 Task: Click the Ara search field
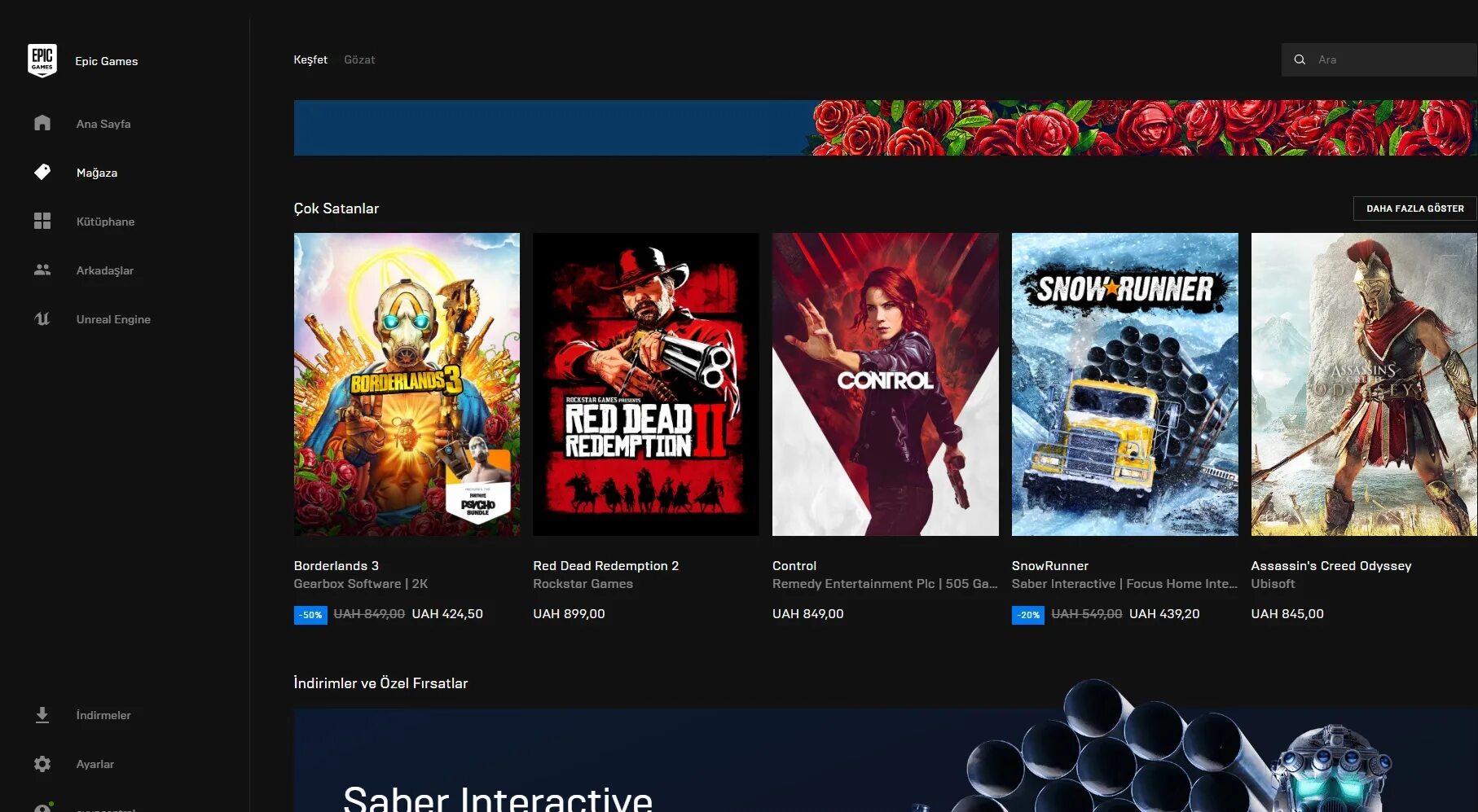click(1379, 59)
